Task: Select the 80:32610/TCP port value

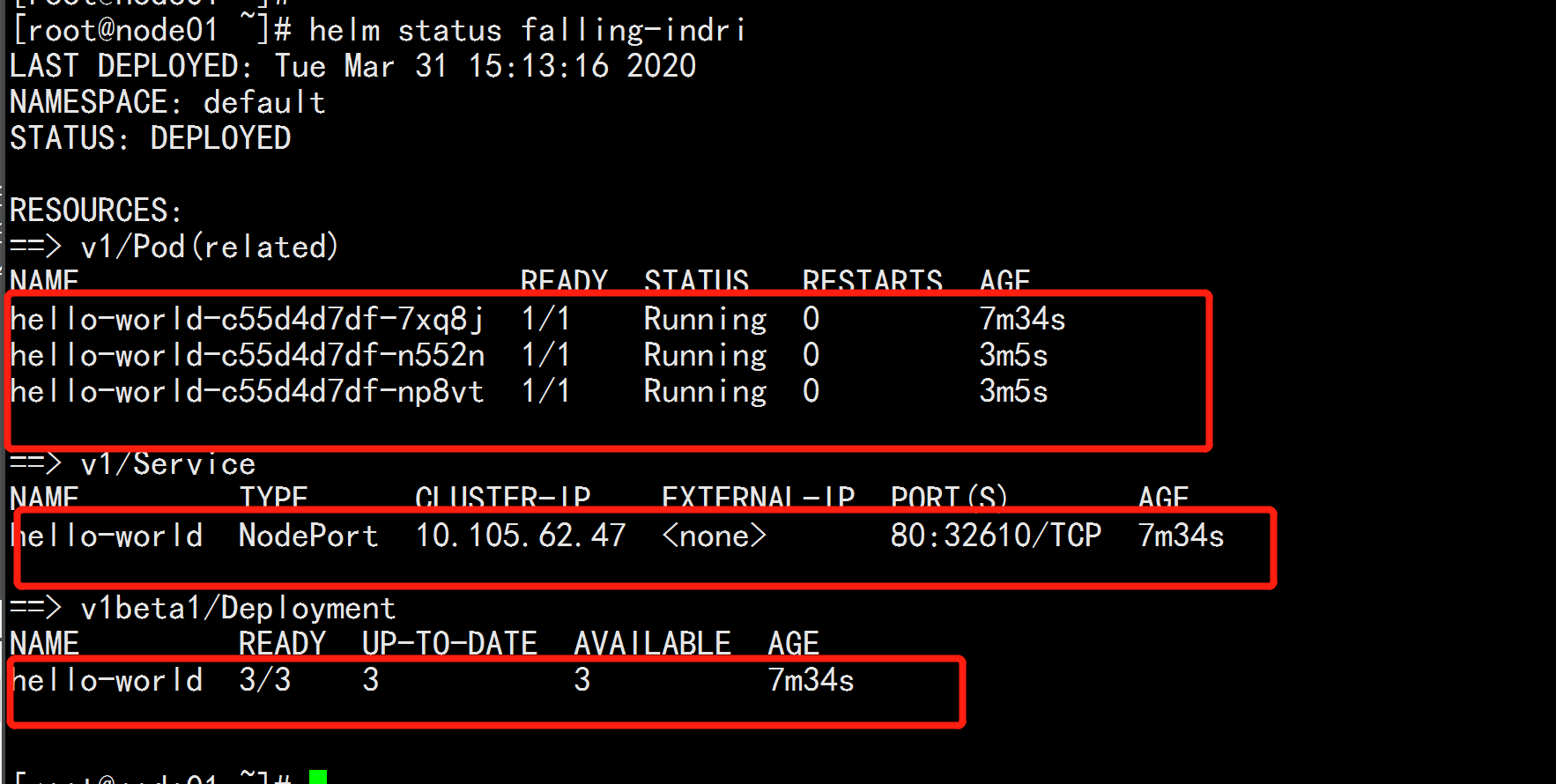Action: (996, 536)
